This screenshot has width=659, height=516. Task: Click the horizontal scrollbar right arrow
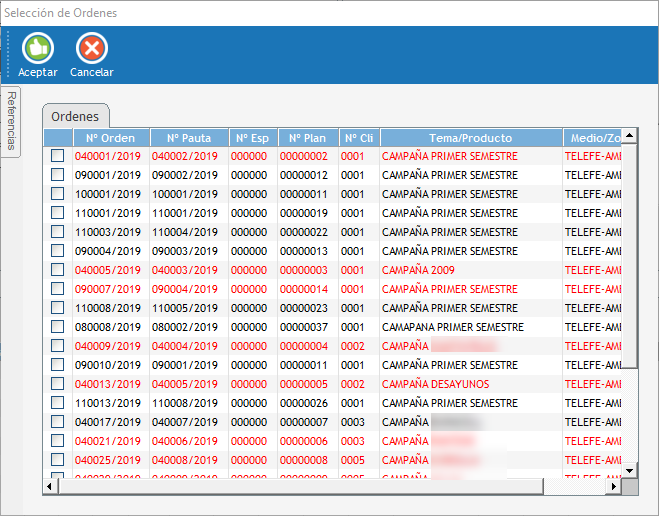[614, 486]
